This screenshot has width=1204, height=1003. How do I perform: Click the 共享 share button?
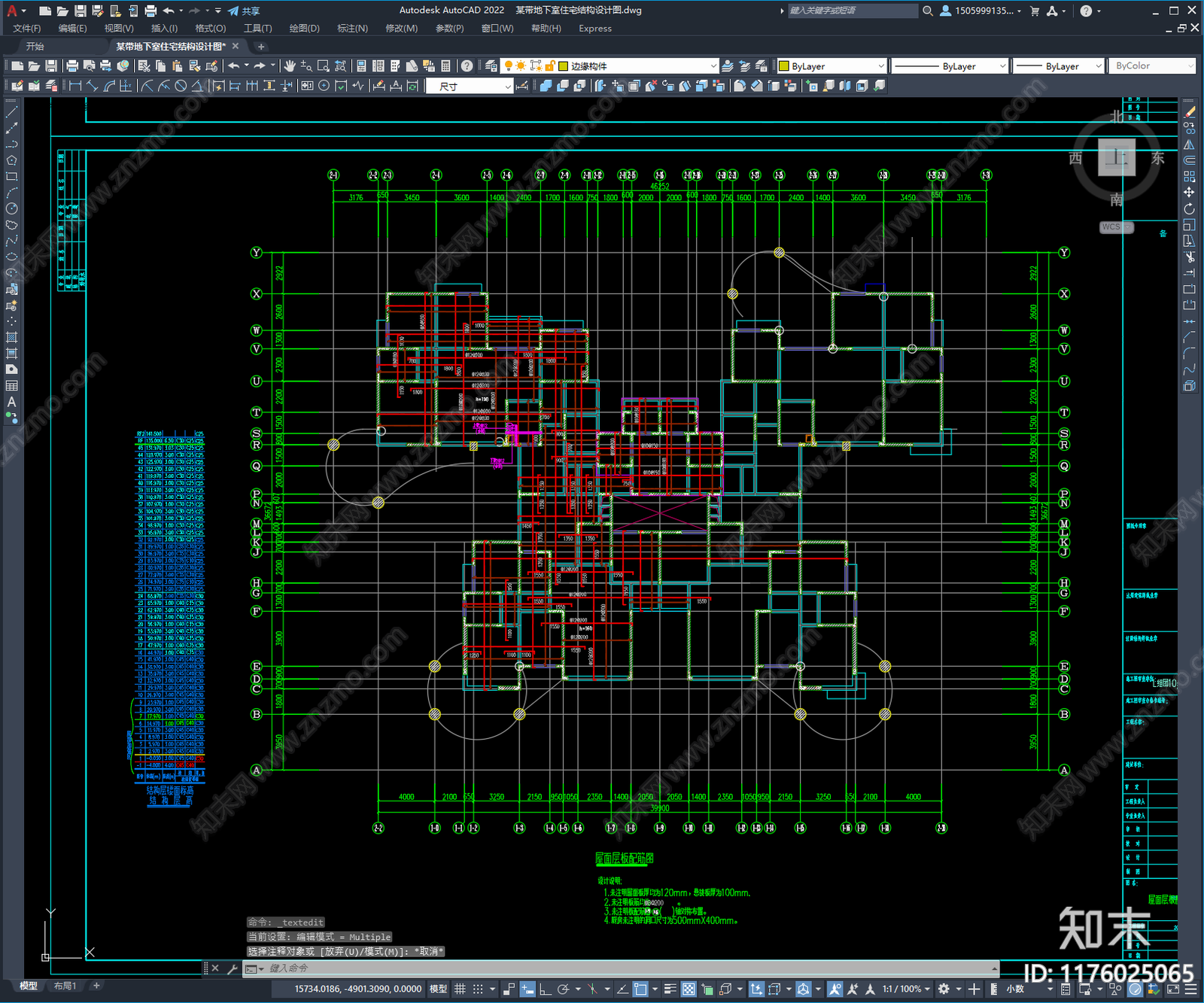(244, 11)
